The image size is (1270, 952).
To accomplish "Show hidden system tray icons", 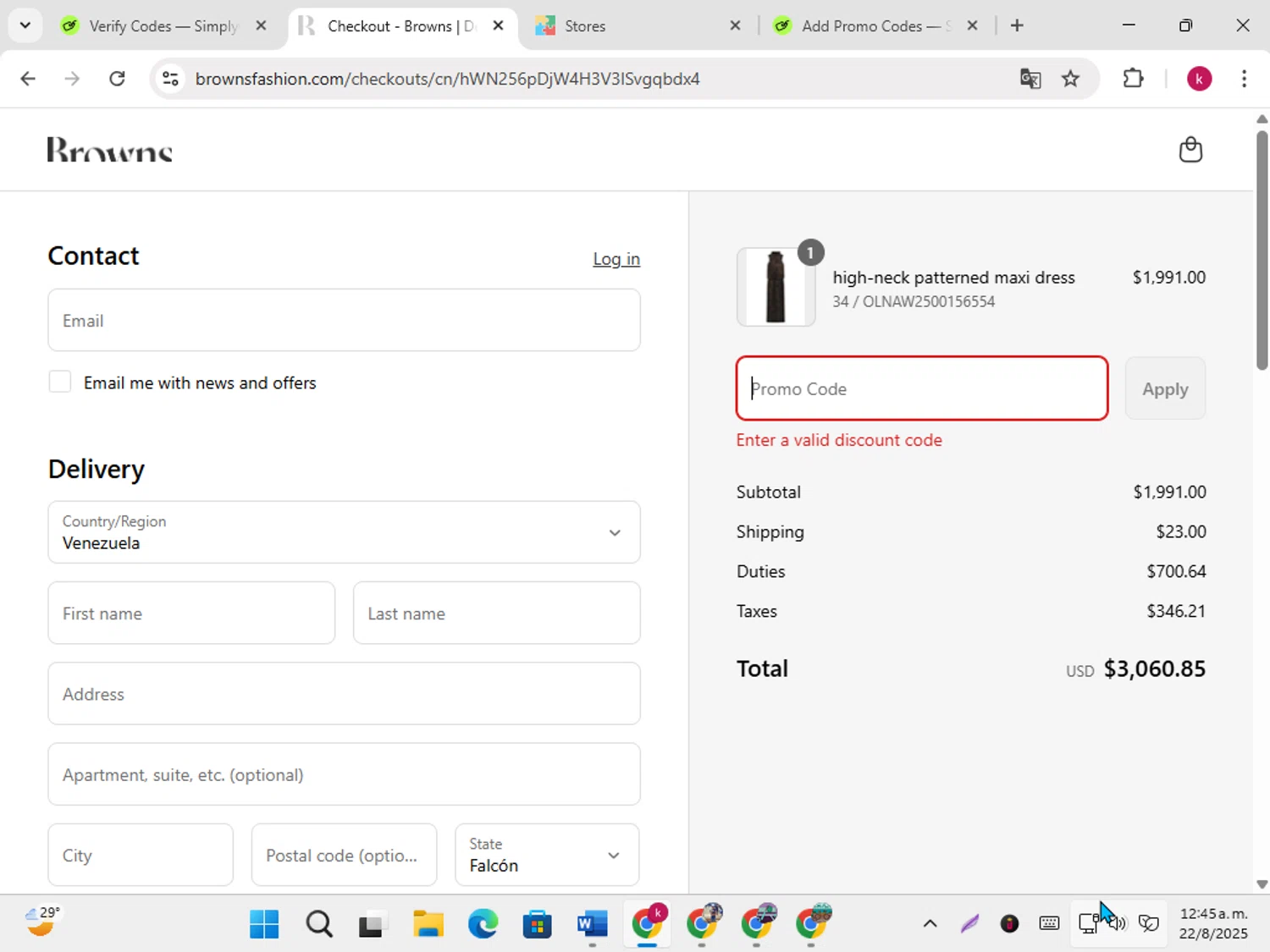I will click(930, 923).
